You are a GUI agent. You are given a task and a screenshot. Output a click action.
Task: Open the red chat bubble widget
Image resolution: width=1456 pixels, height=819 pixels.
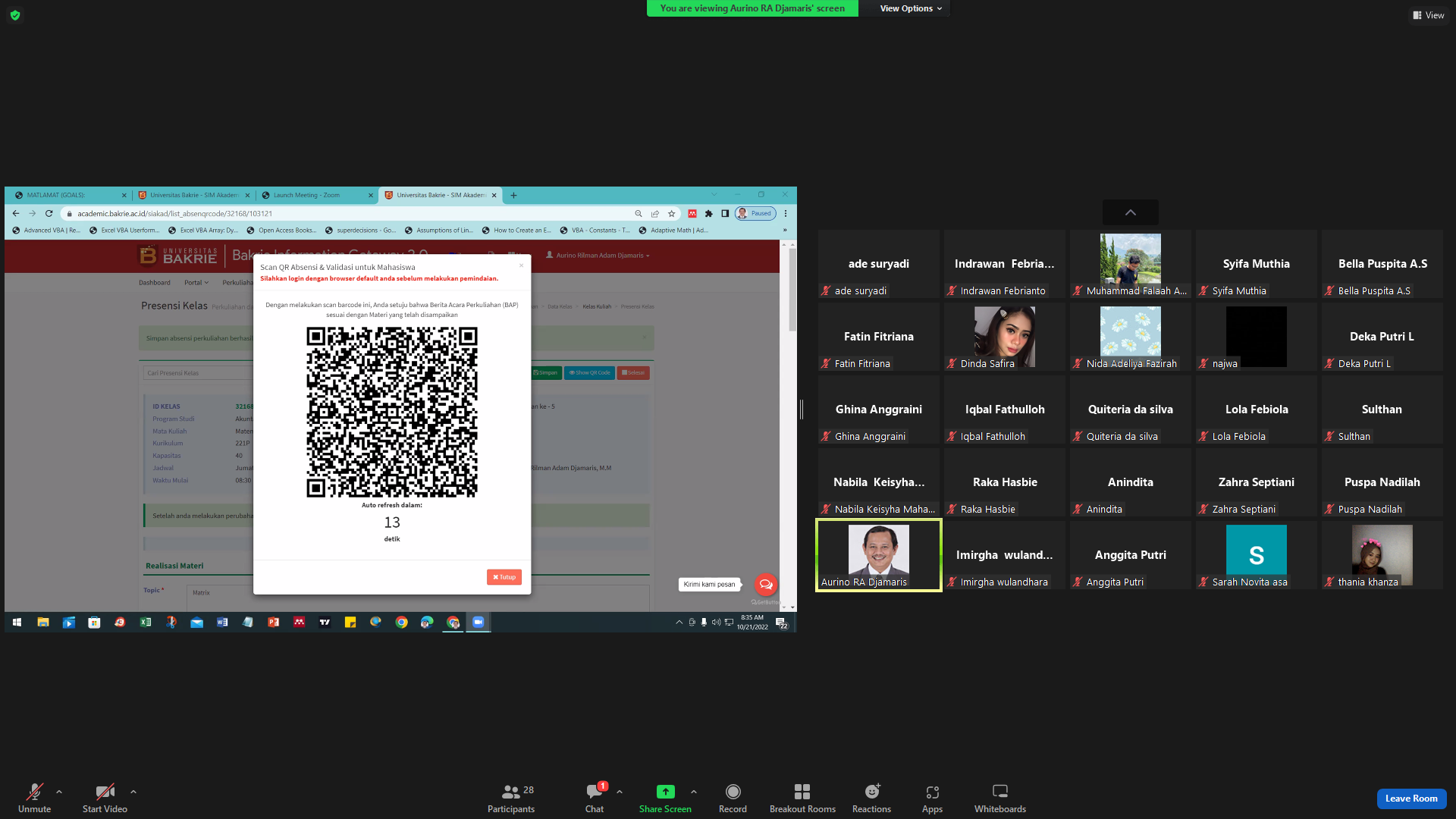click(x=765, y=584)
